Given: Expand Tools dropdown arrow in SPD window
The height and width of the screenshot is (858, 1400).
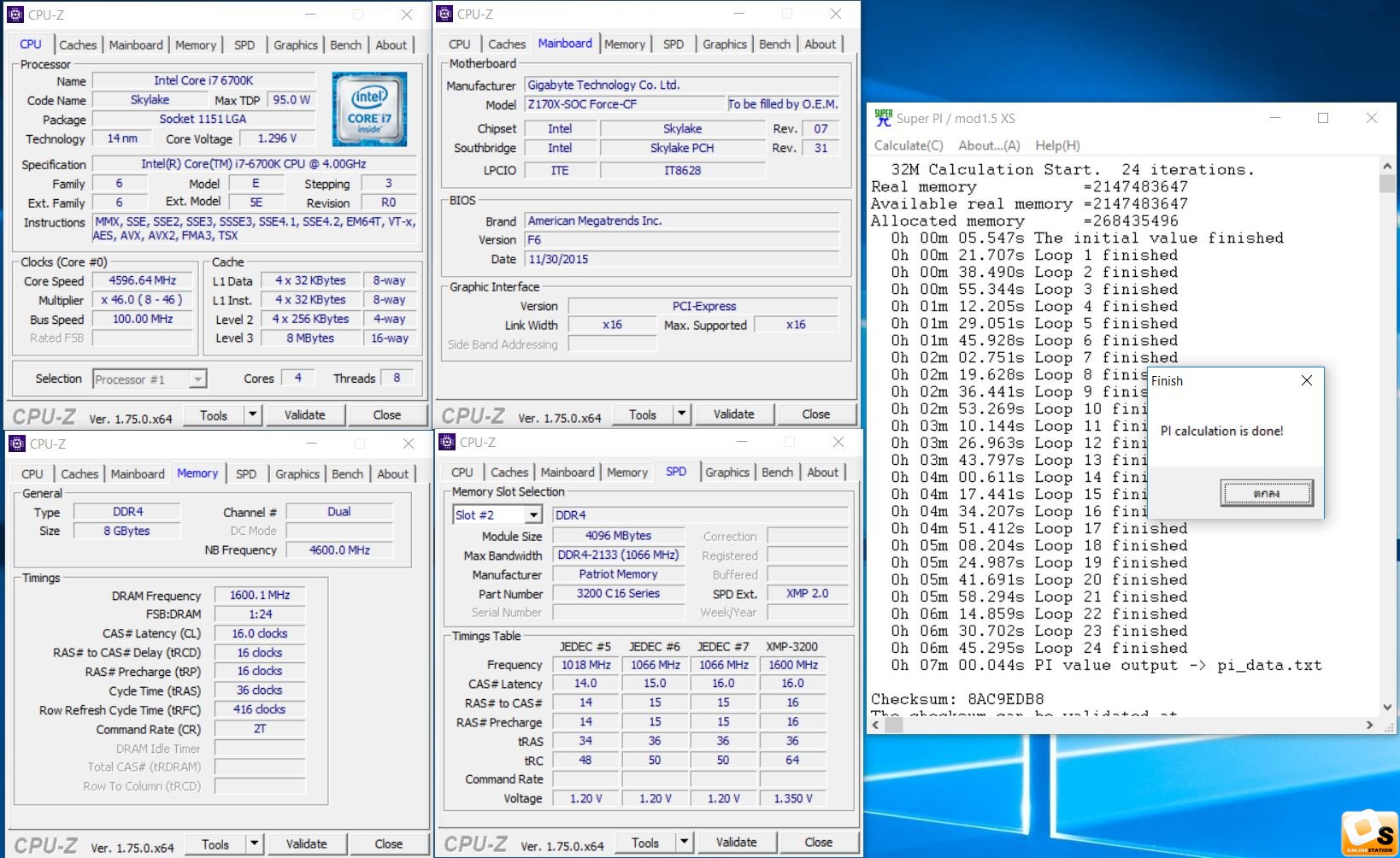Looking at the screenshot, I should point(684,842).
